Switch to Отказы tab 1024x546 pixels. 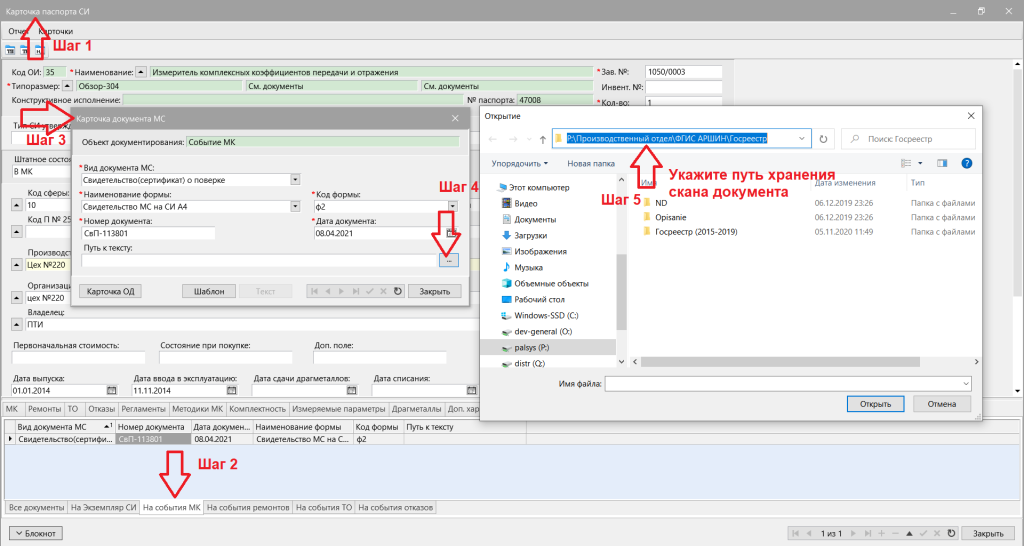(x=101, y=409)
